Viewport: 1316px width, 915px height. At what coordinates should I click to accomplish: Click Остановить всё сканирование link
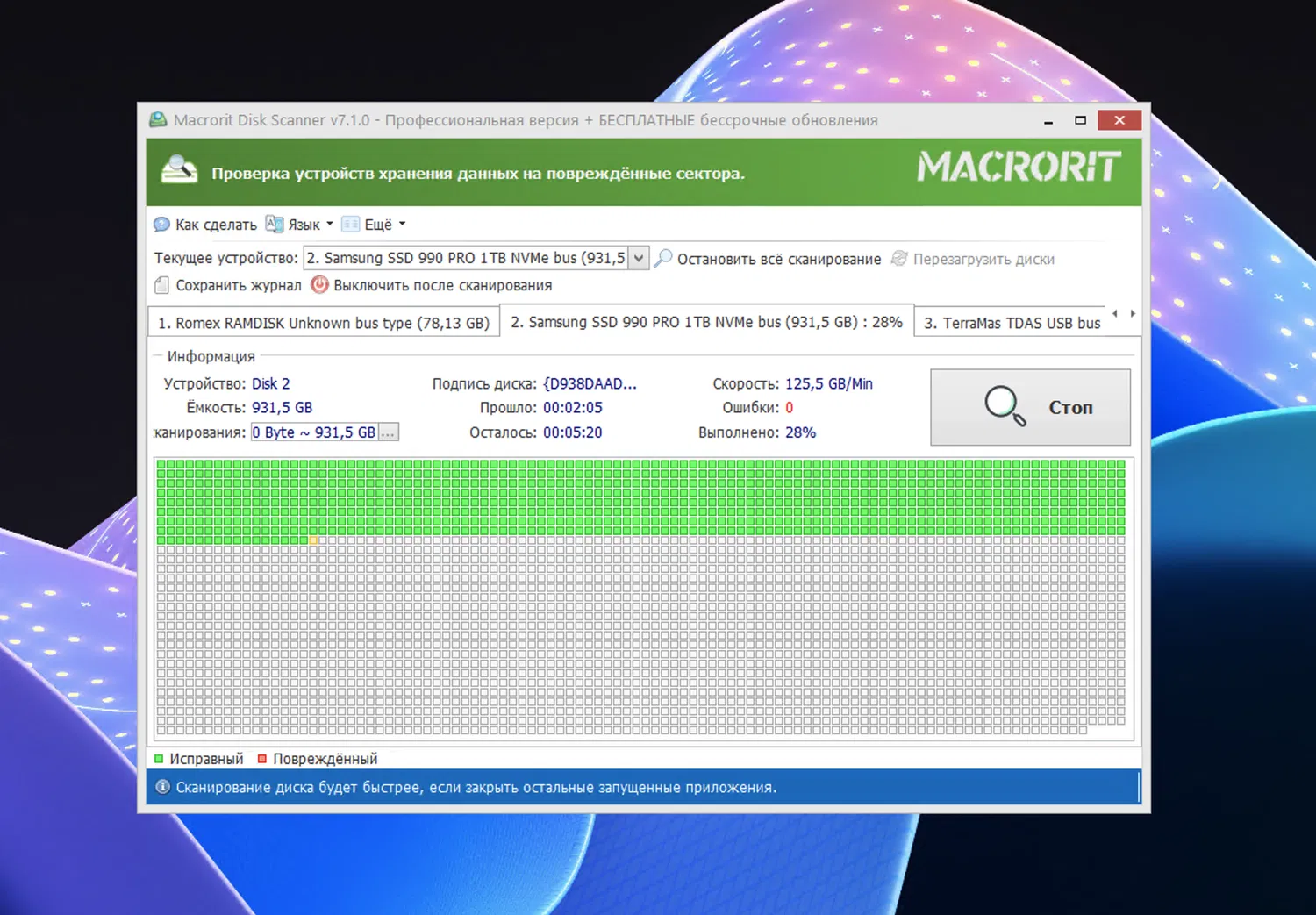(x=777, y=259)
